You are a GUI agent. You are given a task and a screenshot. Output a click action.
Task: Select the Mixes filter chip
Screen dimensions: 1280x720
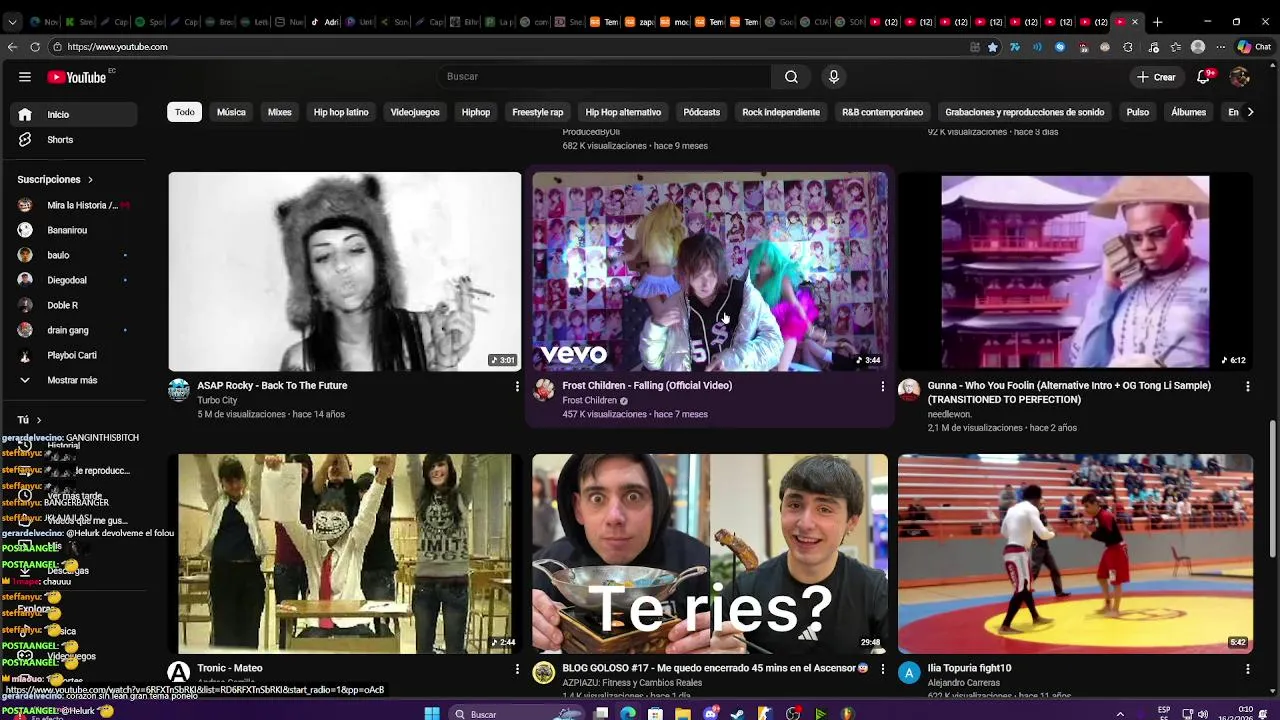(x=280, y=112)
